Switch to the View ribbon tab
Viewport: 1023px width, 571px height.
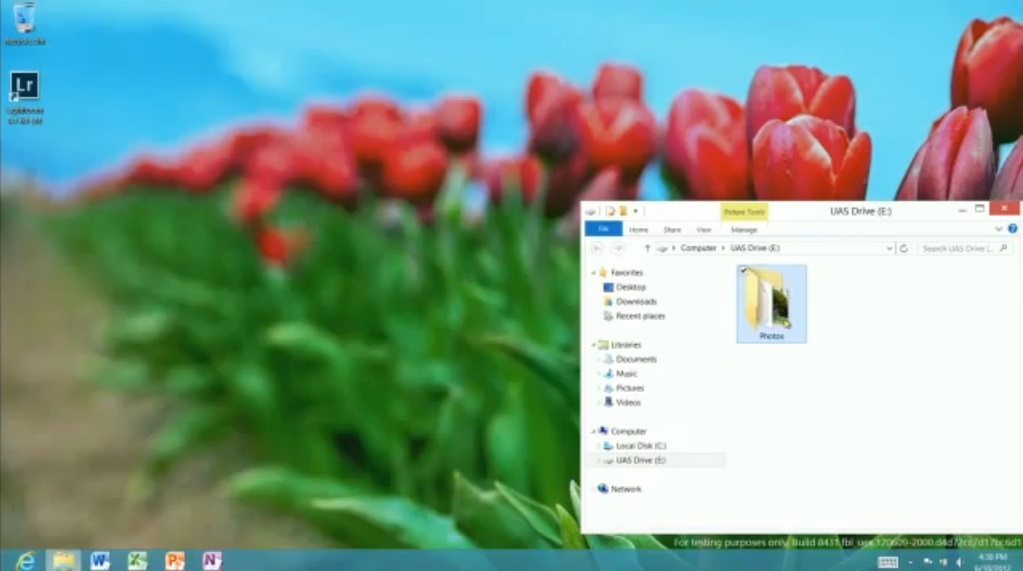pyautogui.click(x=703, y=230)
